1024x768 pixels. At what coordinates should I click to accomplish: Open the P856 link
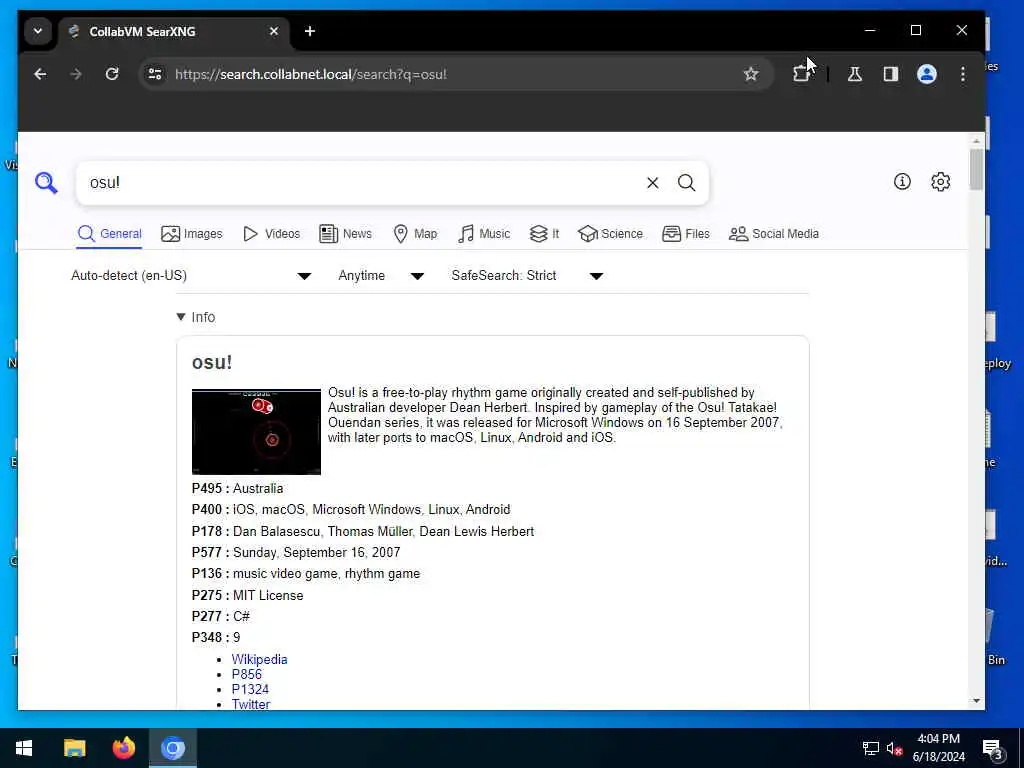point(246,674)
